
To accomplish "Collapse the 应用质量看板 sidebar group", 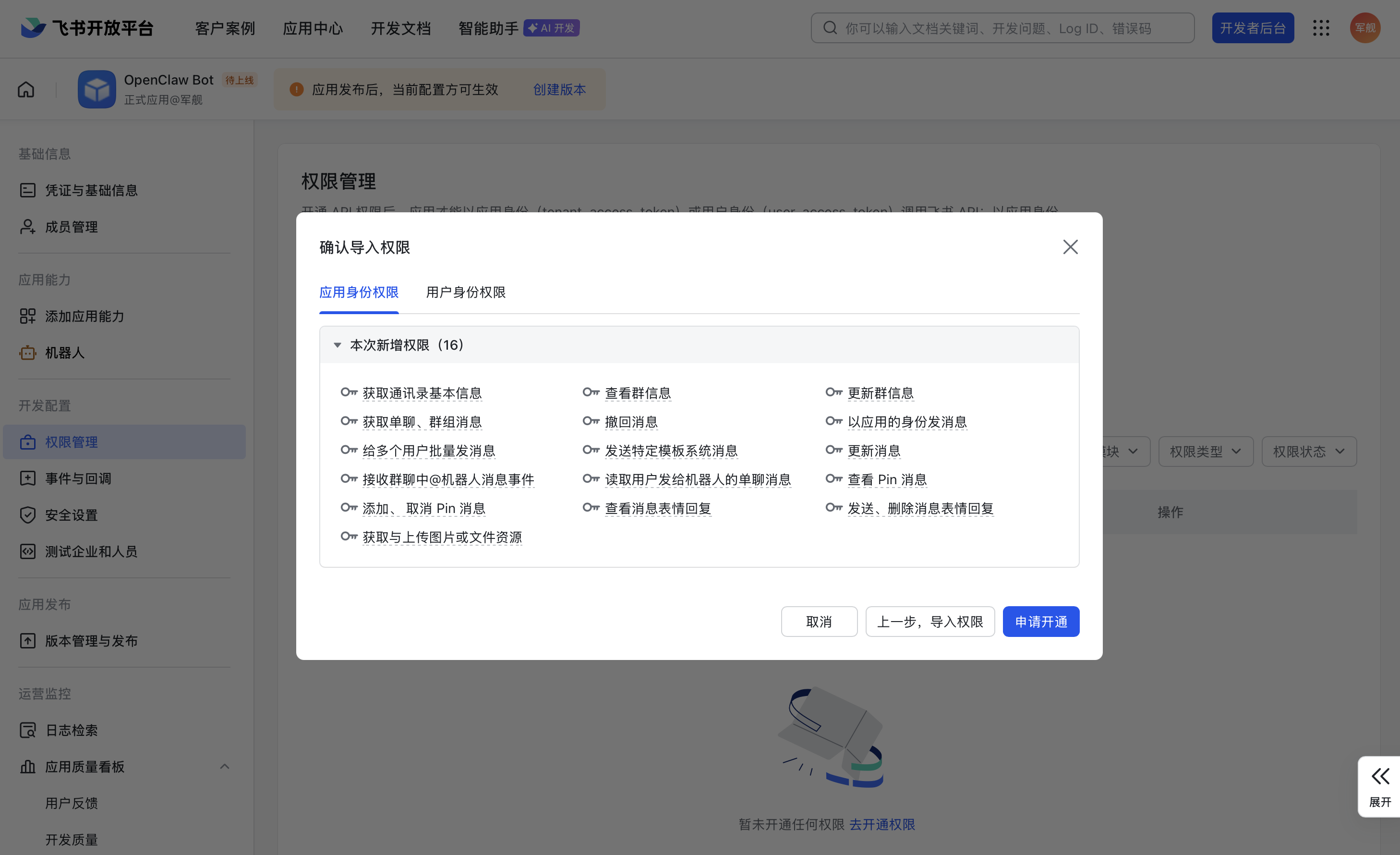I will click(224, 766).
